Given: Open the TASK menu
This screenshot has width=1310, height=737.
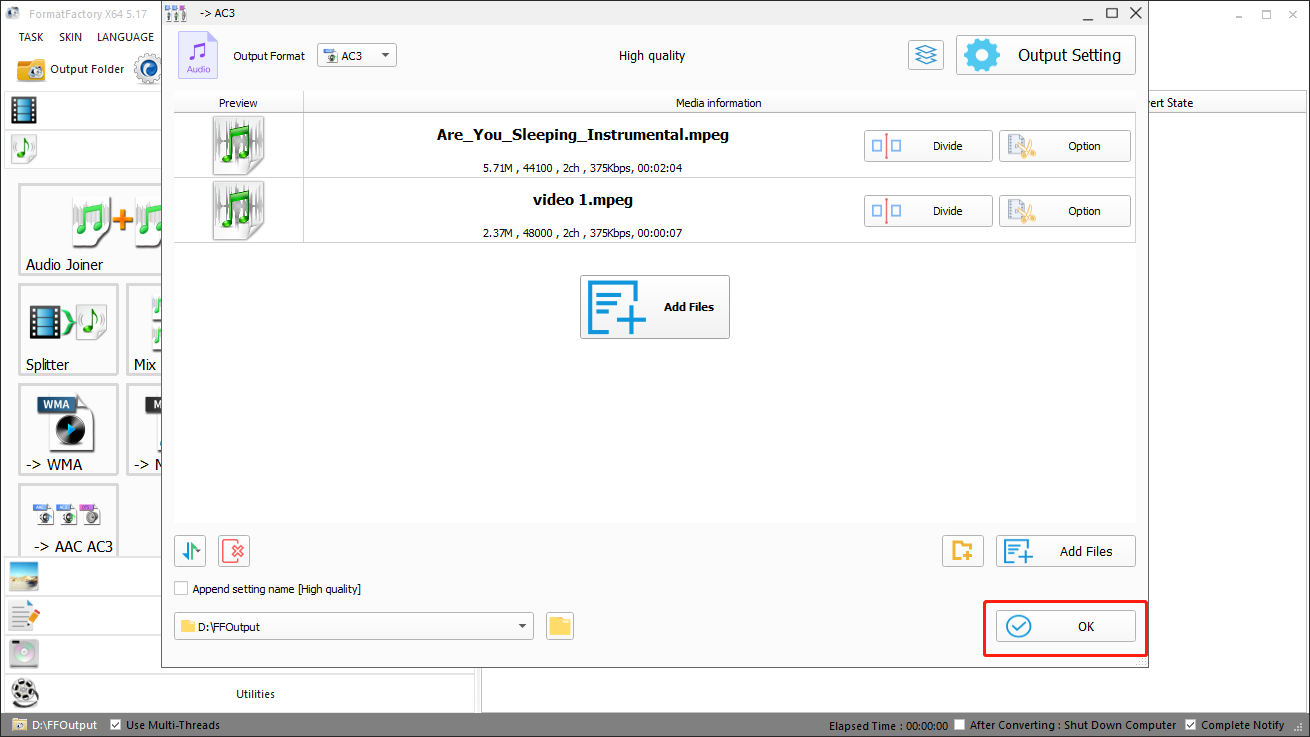Looking at the screenshot, I should click(x=31, y=37).
